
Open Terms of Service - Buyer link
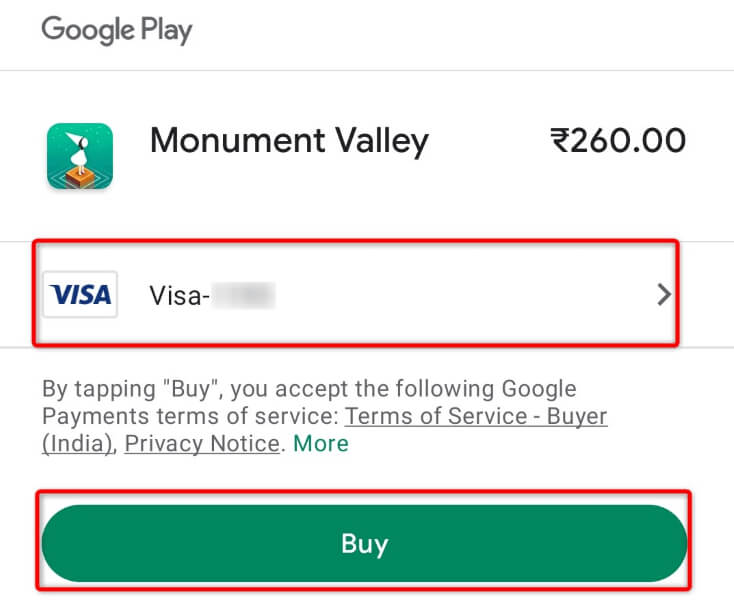(476, 415)
